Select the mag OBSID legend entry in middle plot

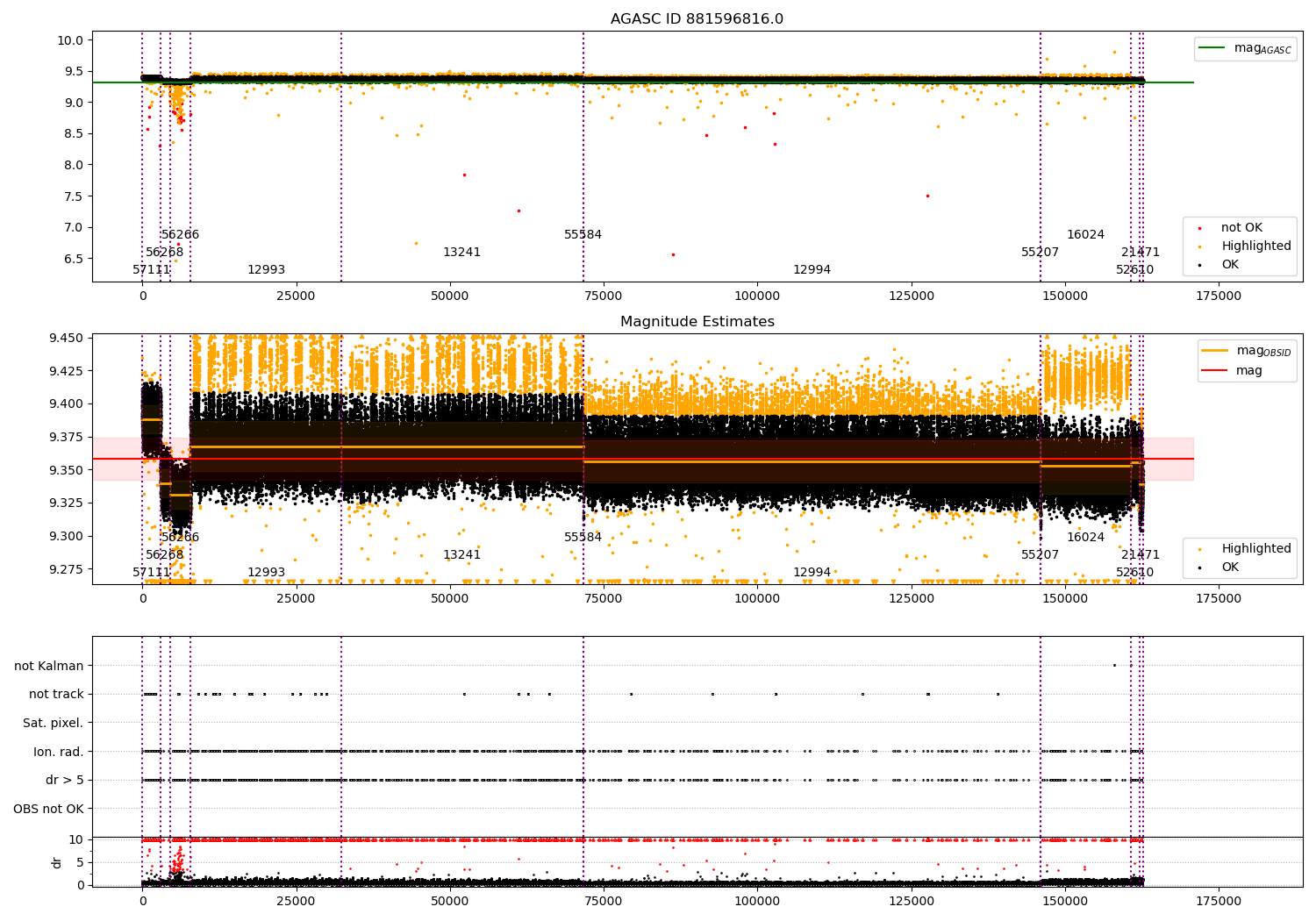click(1247, 351)
